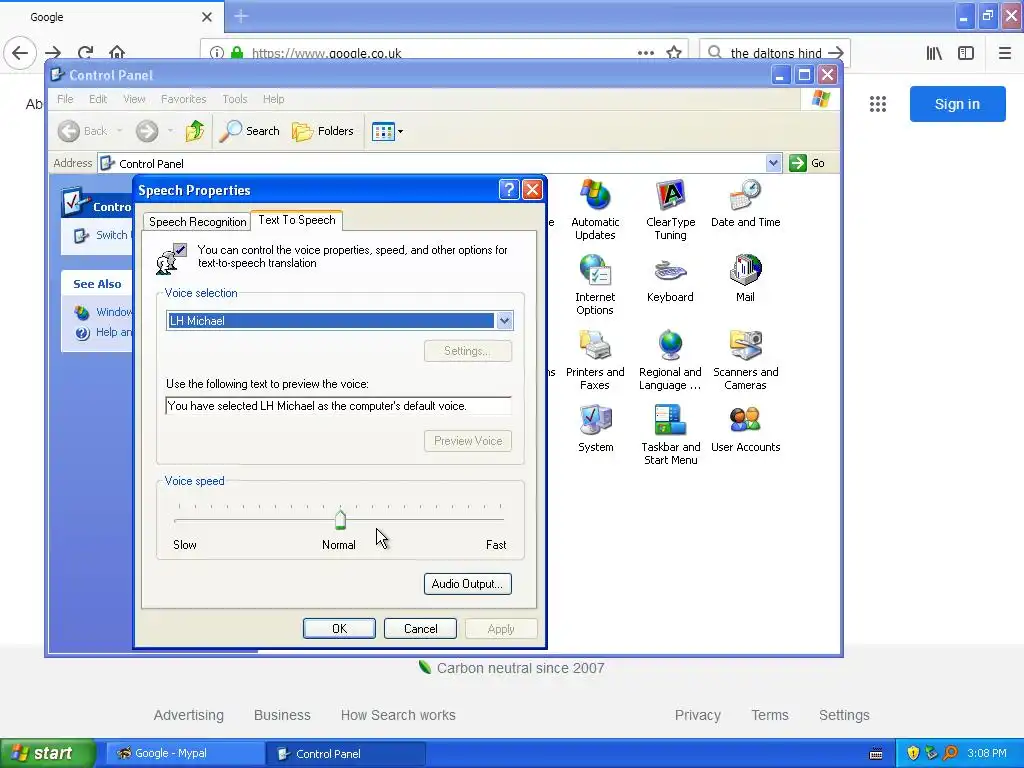Open Edit menu in Control Panel
Screen dimensions: 1024x768
(x=98, y=99)
